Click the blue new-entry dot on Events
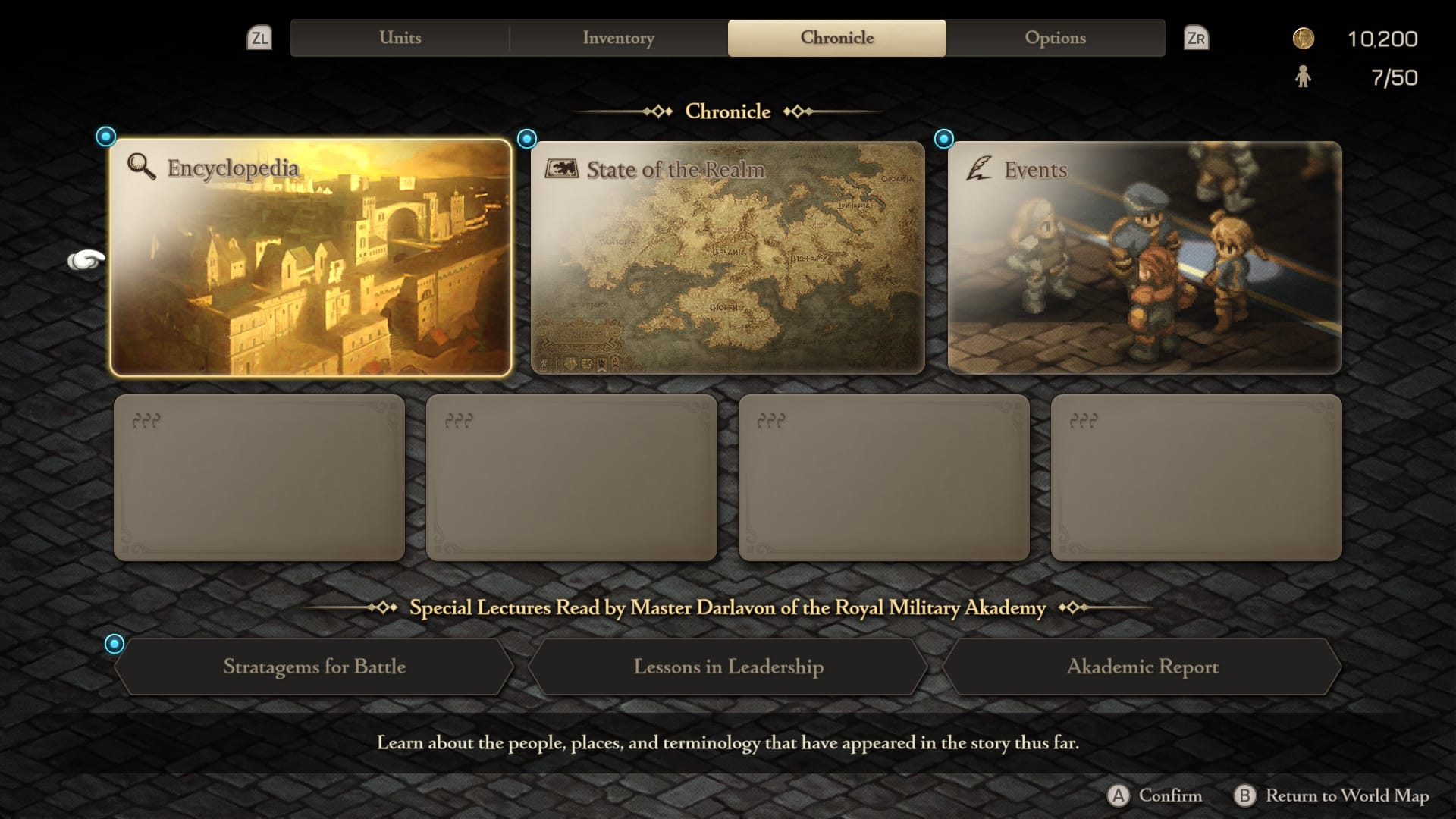The width and height of the screenshot is (1456, 819). pyautogui.click(x=944, y=139)
